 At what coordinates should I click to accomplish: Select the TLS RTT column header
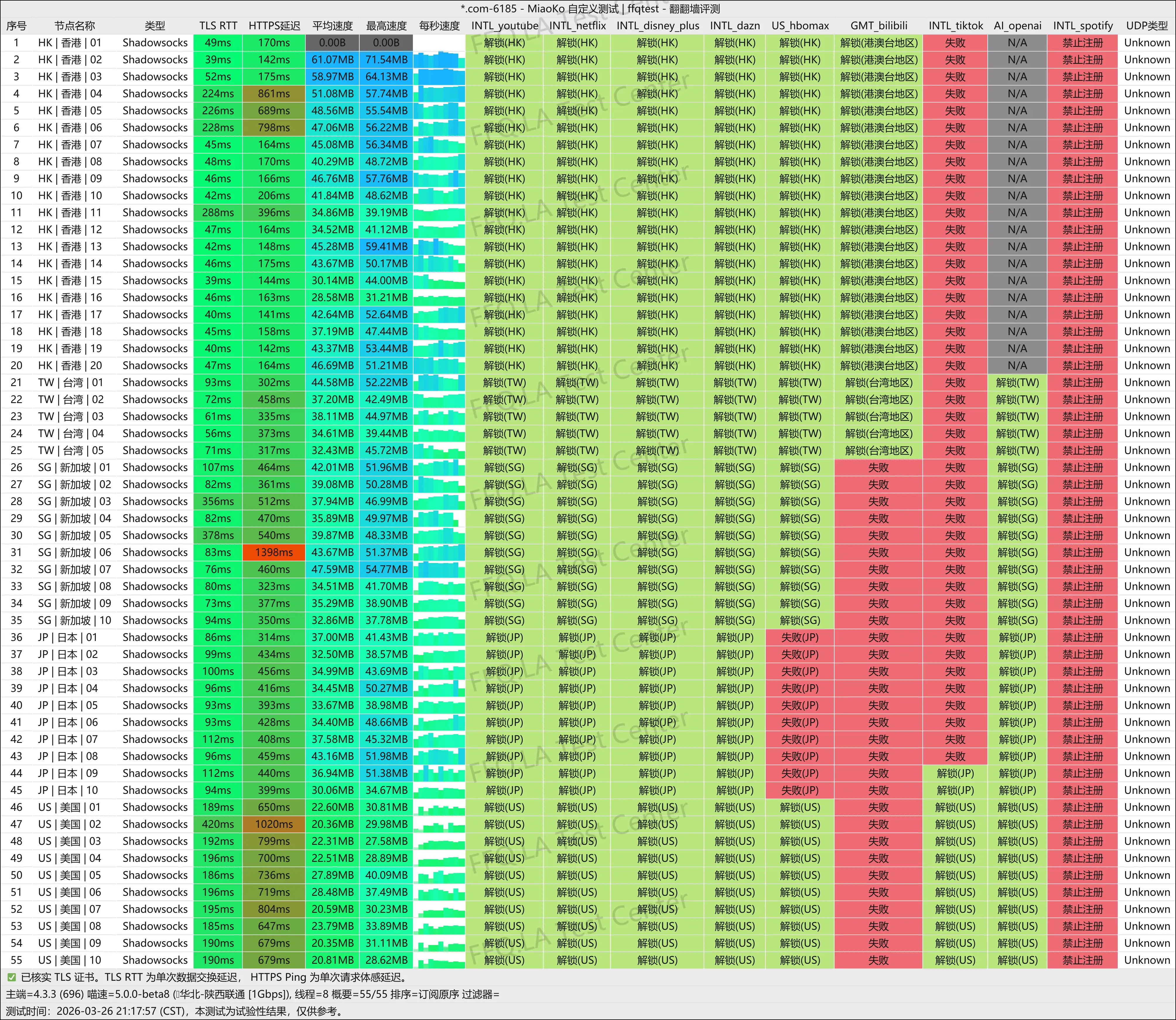point(218,25)
